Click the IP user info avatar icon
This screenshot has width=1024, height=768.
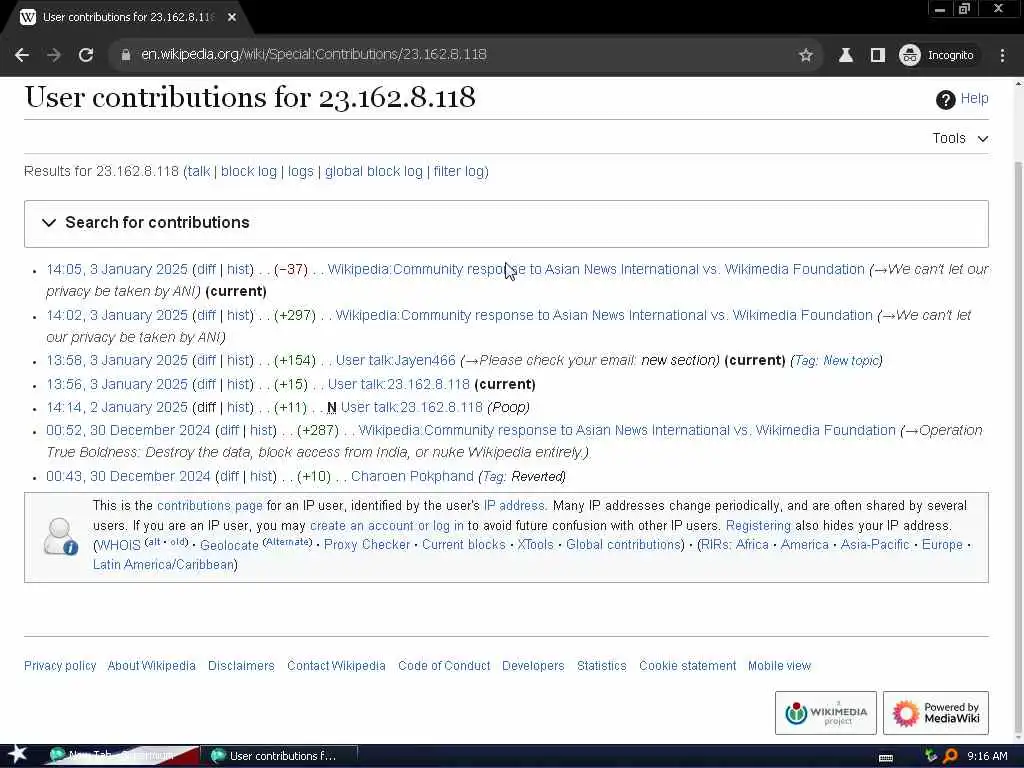coord(60,536)
